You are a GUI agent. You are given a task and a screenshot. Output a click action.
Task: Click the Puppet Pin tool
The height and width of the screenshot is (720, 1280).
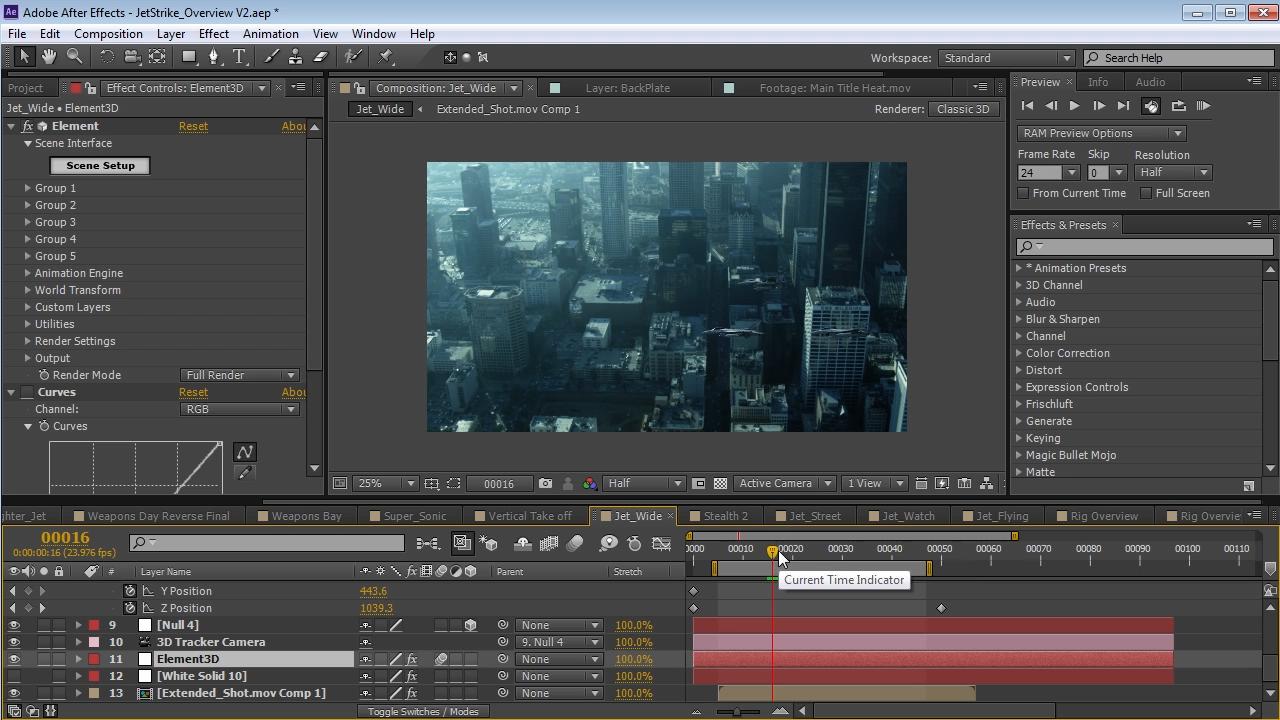click(x=386, y=57)
